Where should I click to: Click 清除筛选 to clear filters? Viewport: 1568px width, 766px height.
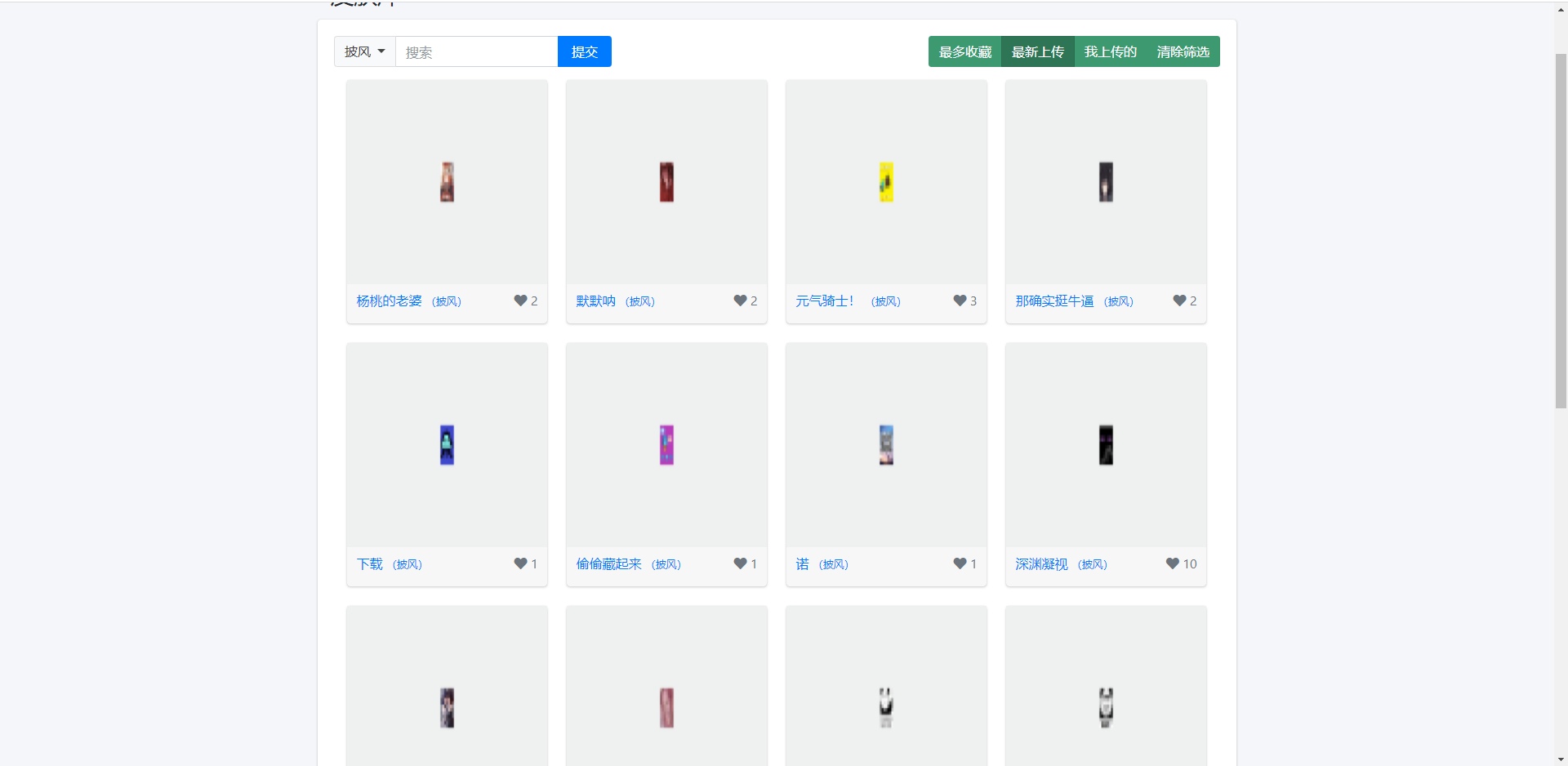pos(1183,51)
